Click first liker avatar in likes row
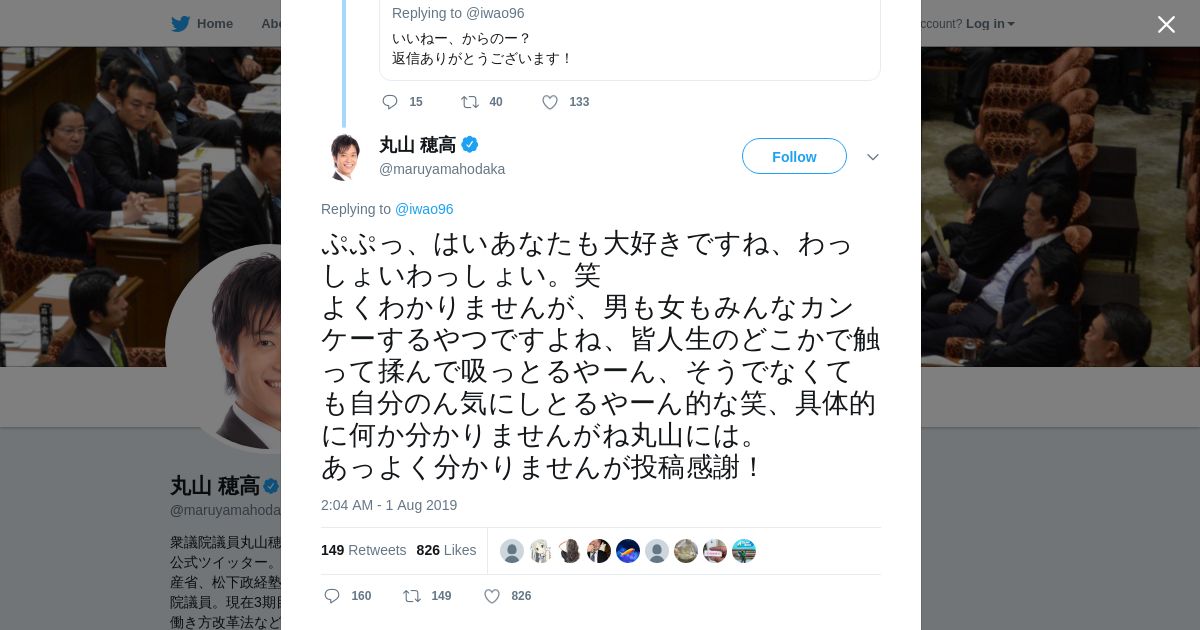The height and width of the screenshot is (630, 1200). pyautogui.click(x=512, y=551)
